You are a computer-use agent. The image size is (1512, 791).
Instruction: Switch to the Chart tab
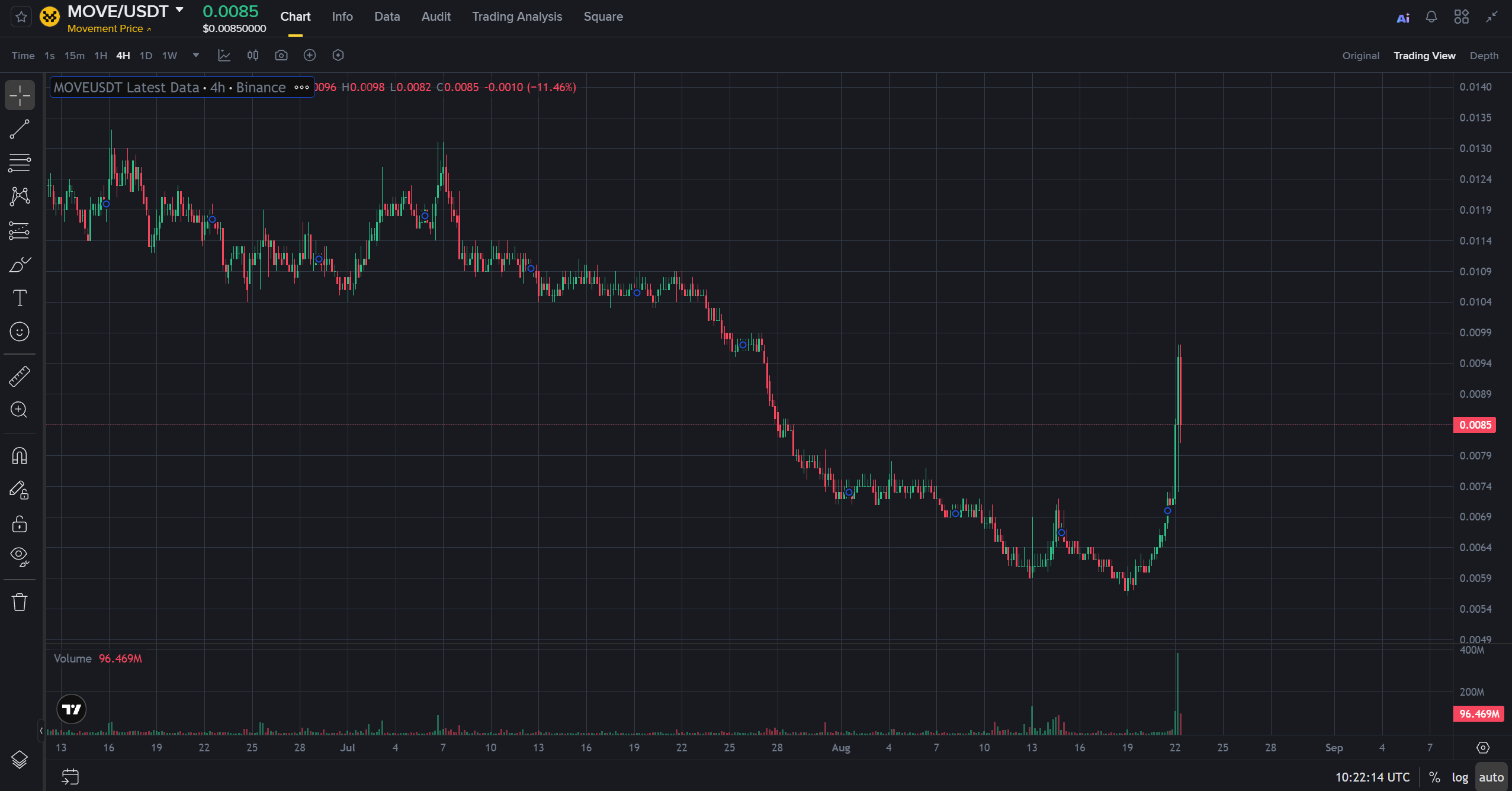click(295, 17)
